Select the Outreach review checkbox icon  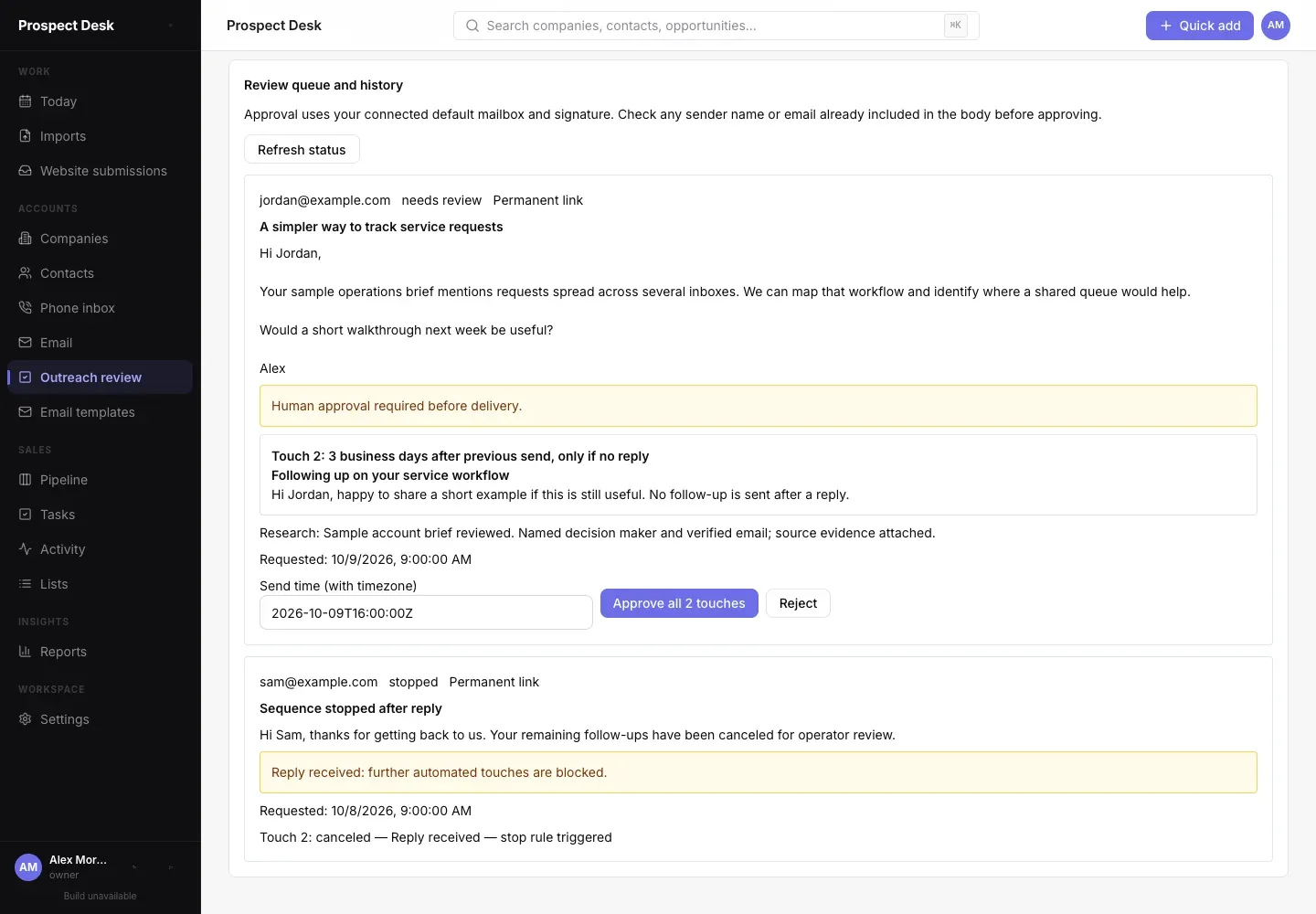click(26, 377)
